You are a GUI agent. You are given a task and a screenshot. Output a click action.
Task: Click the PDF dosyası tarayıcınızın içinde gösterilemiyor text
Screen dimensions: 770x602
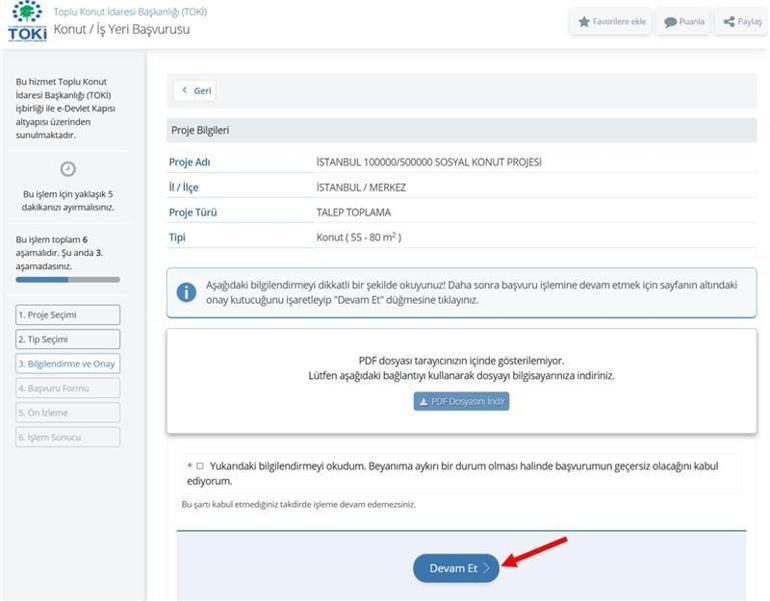(x=461, y=360)
